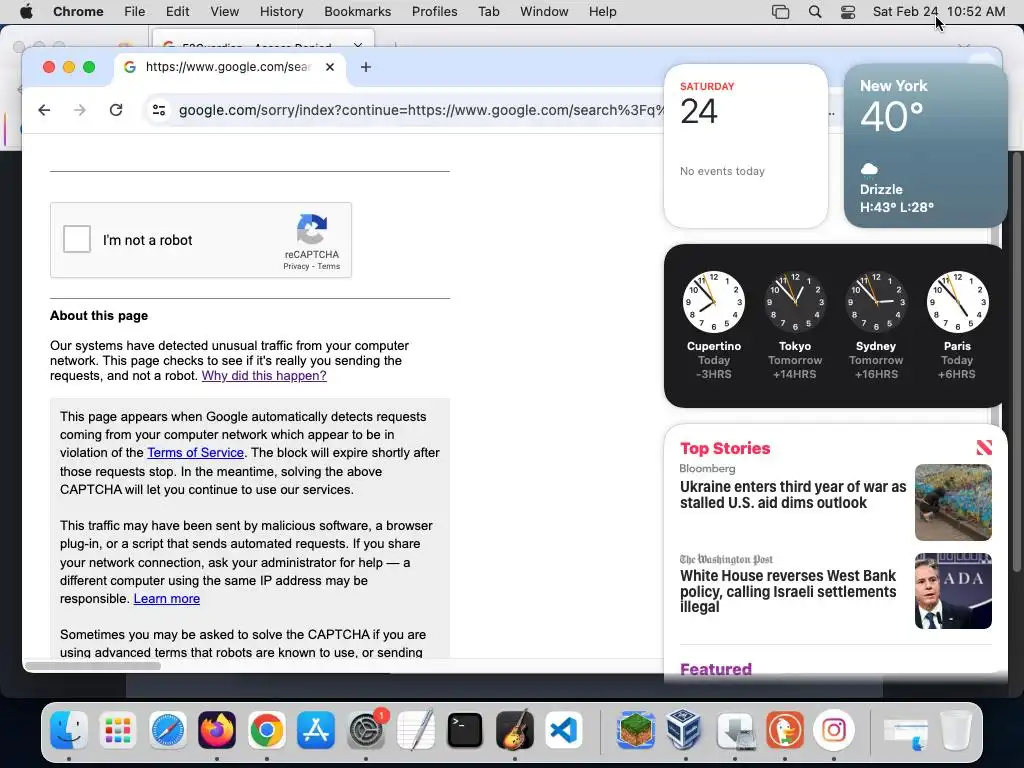The height and width of the screenshot is (768, 1024).
Task: Open the History menu
Action: [x=281, y=11]
